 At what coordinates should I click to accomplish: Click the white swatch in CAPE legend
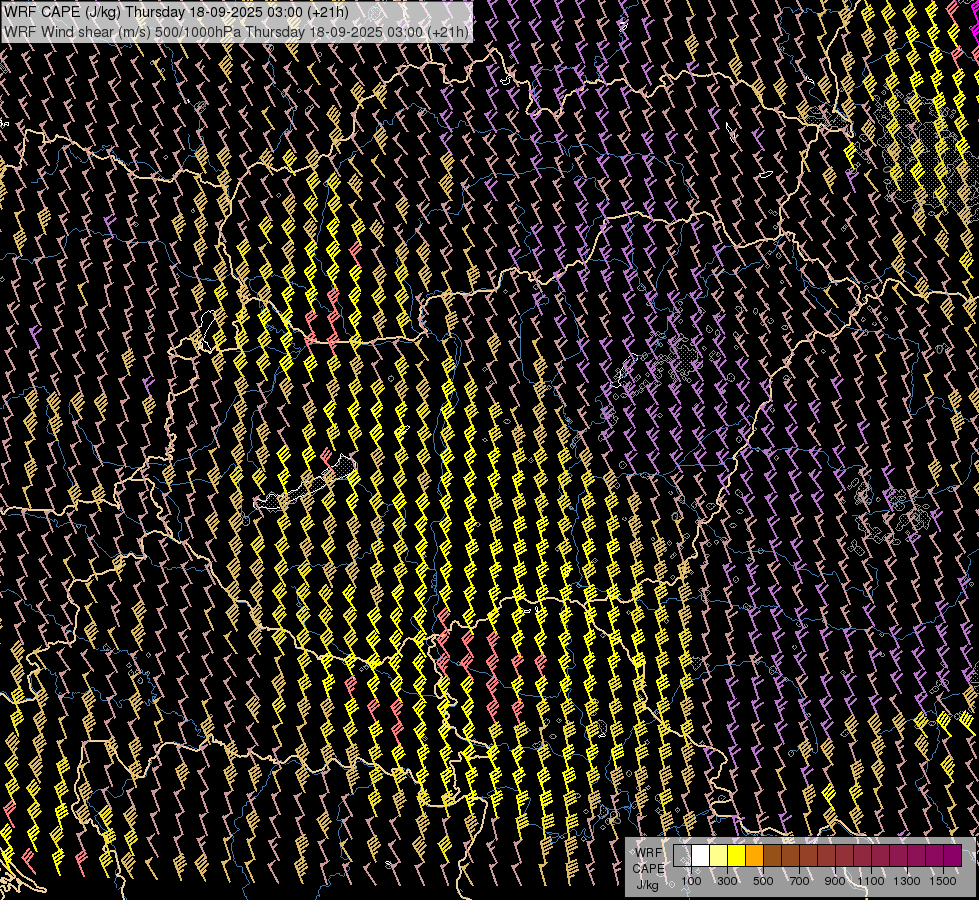pyautogui.click(x=700, y=856)
